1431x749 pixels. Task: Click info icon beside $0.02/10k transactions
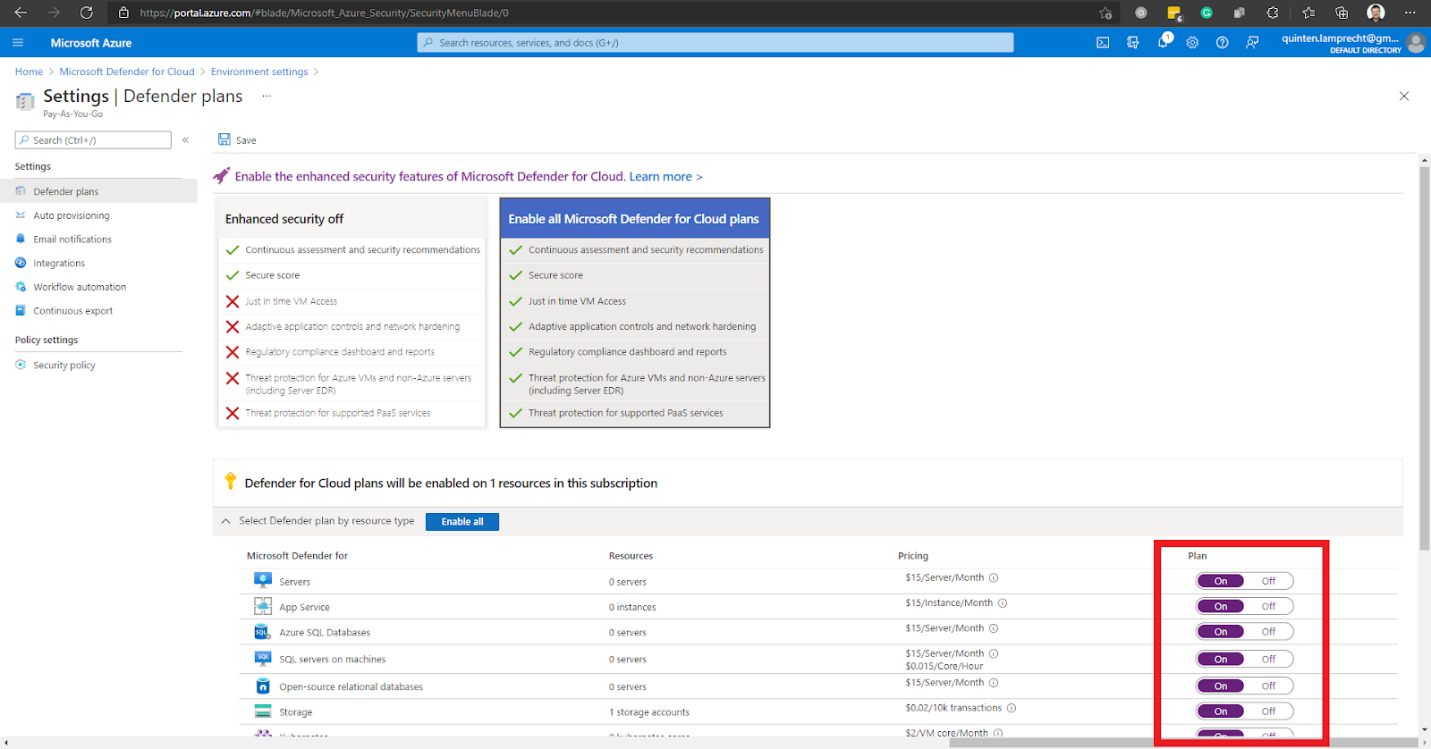(x=1011, y=708)
